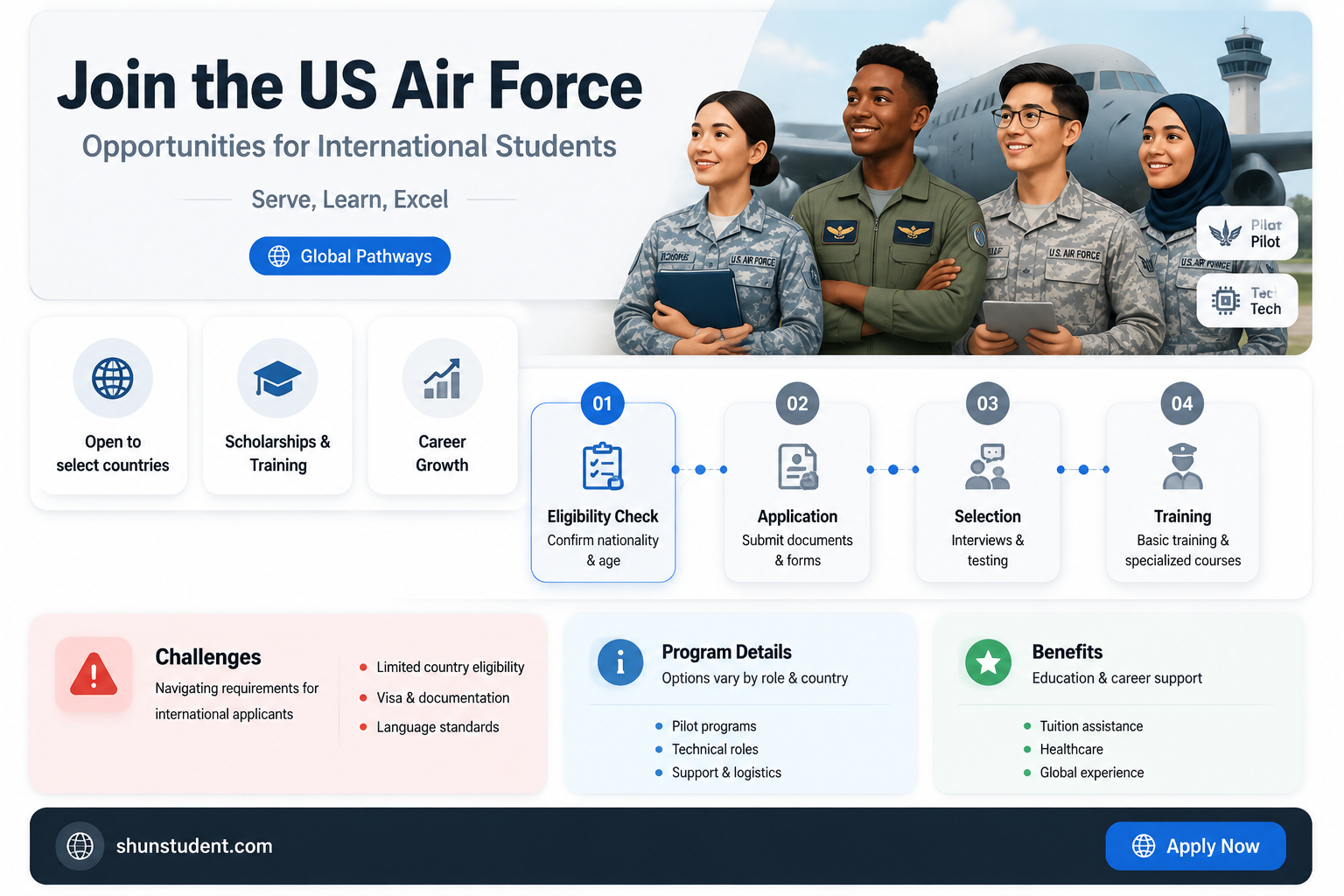Click Technical roles bullet
Viewport: 1344px width, 896px height.
[706, 749]
